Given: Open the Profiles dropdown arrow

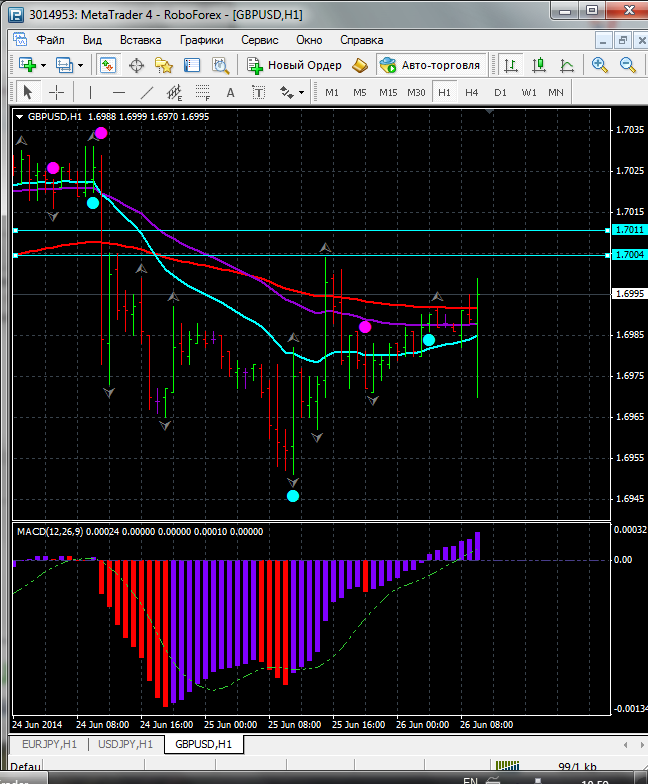Looking at the screenshot, I should [x=80, y=66].
